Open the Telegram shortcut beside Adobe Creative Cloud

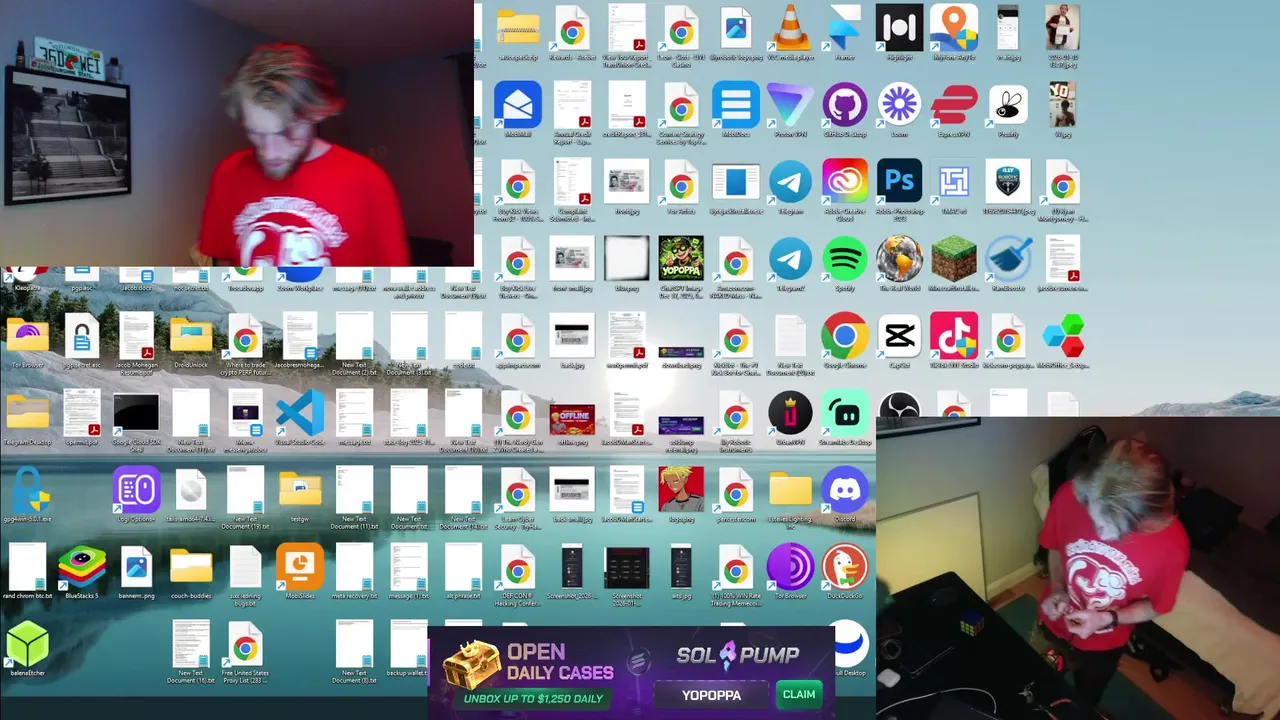pos(790,182)
